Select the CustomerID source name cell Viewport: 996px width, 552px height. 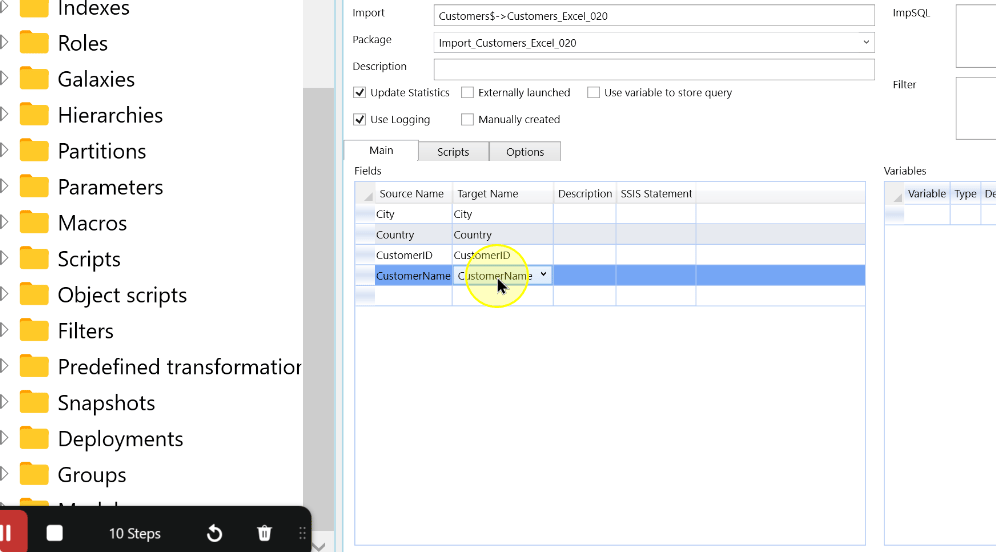[x=413, y=255]
